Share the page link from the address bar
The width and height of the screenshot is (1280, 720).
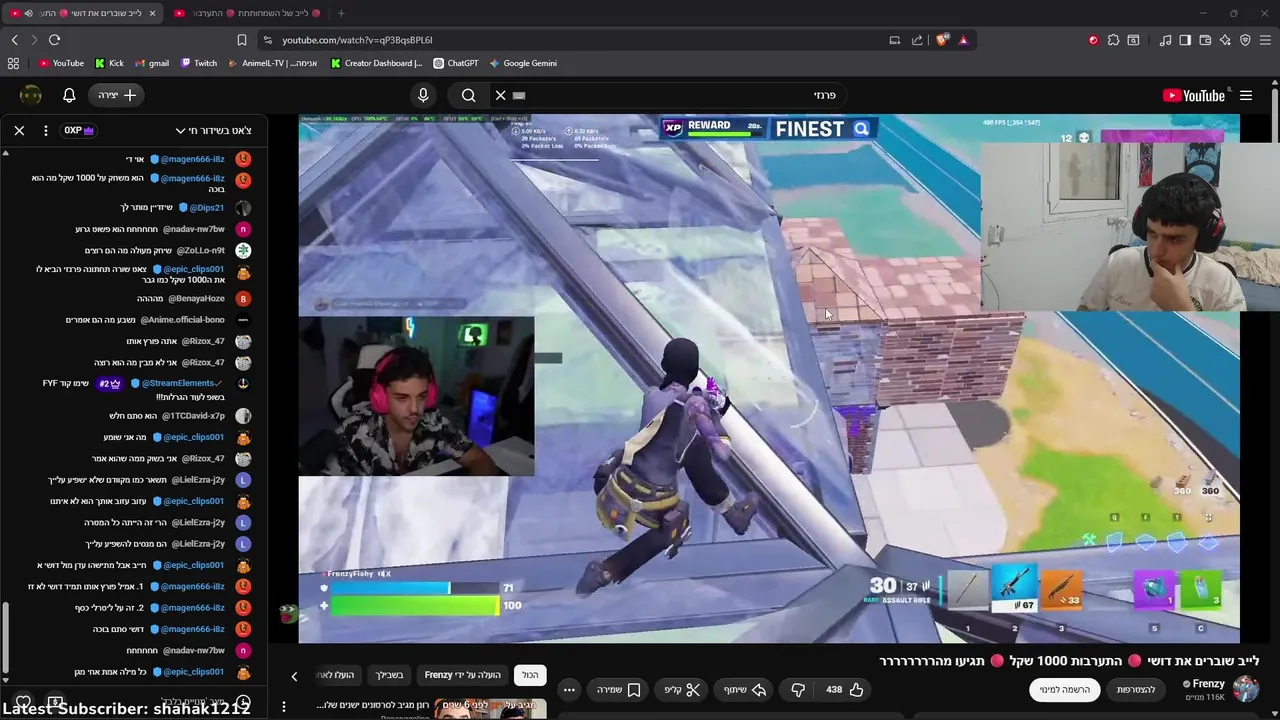[x=917, y=40]
